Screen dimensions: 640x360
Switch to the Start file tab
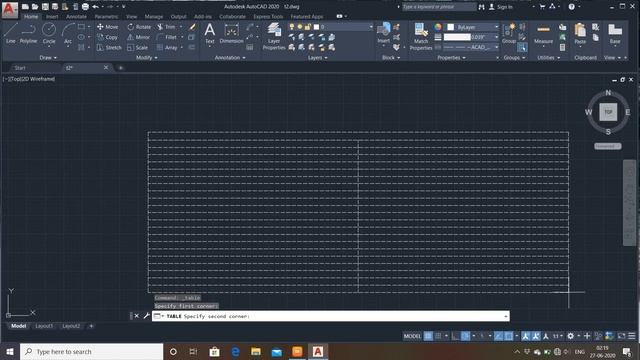click(x=20, y=68)
